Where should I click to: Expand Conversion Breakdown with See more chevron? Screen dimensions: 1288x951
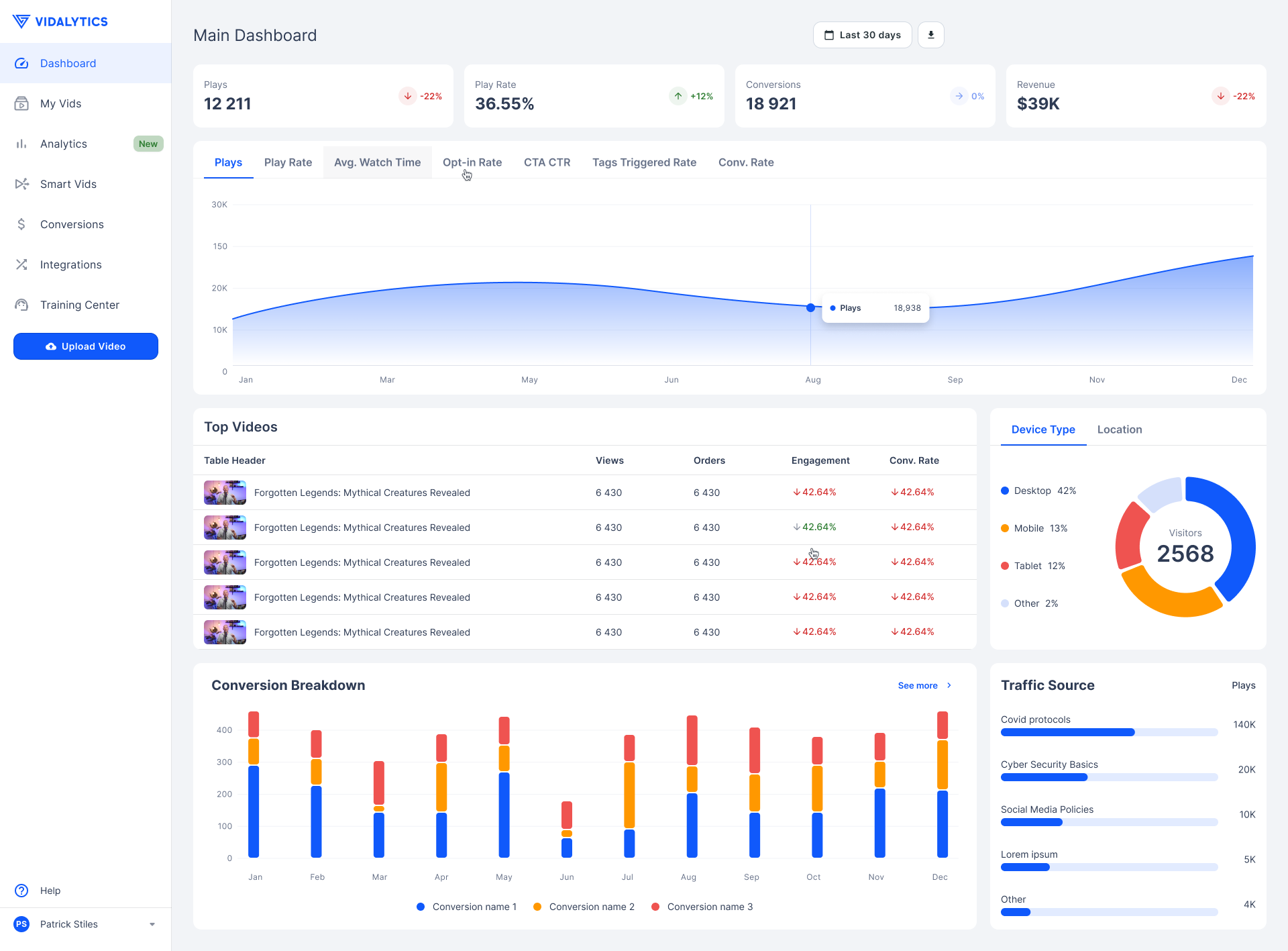(x=949, y=685)
